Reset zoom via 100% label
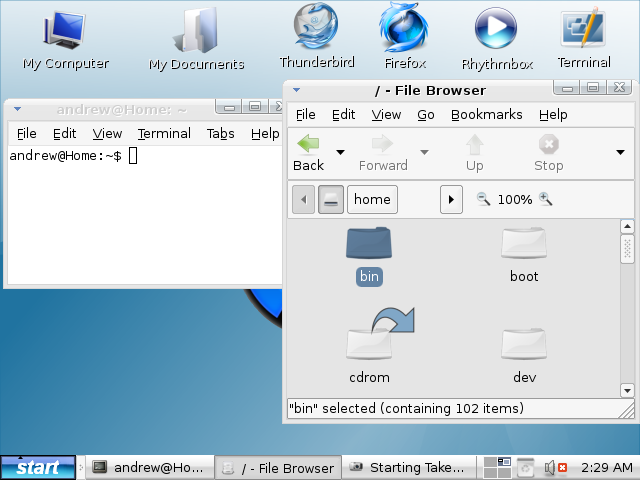The width and height of the screenshot is (640, 480). point(515,200)
